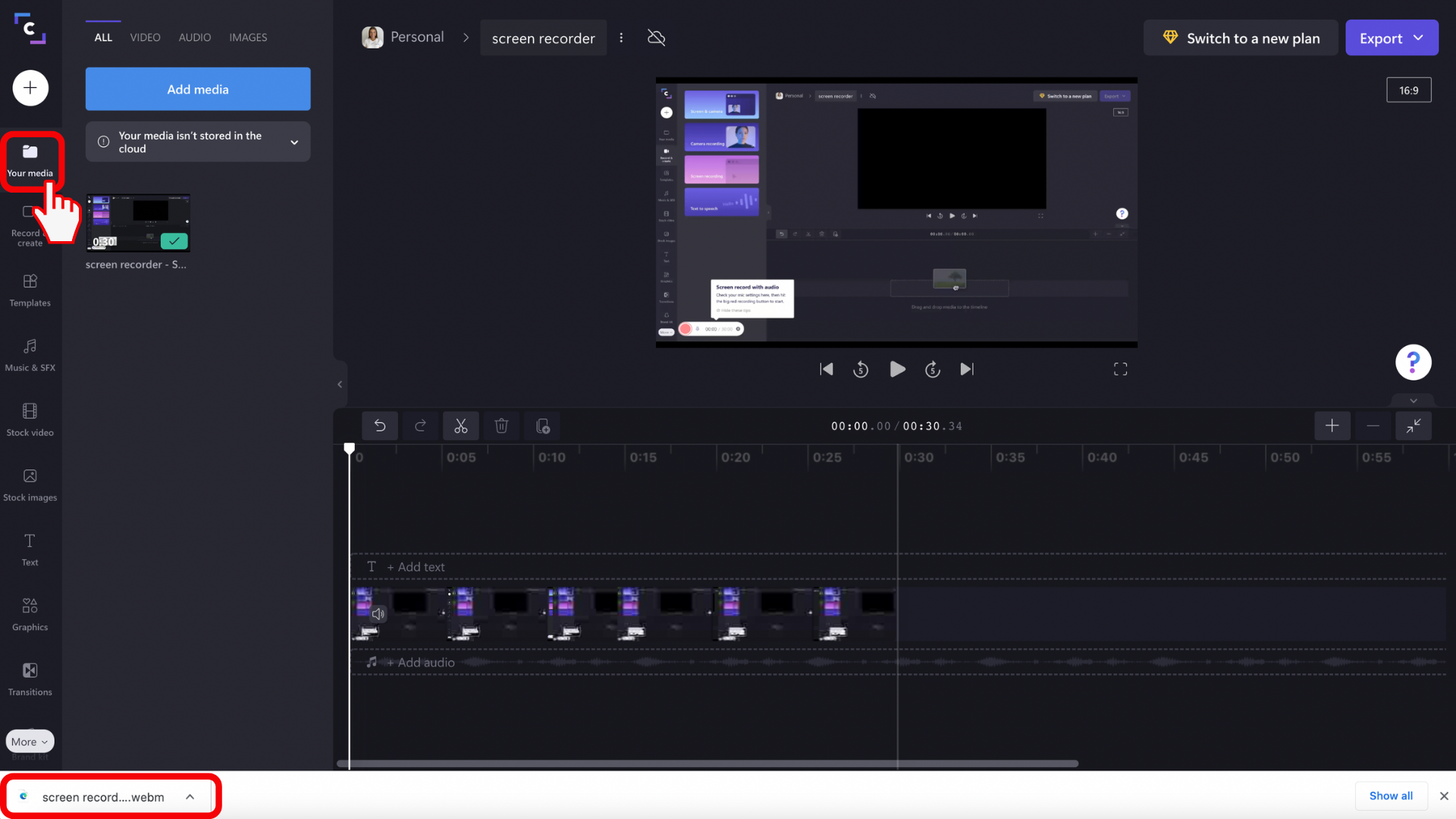The height and width of the screenshot is (819, 1456).
Task: Open the More sidebar dropdown
Action: (x=29, y=741)
